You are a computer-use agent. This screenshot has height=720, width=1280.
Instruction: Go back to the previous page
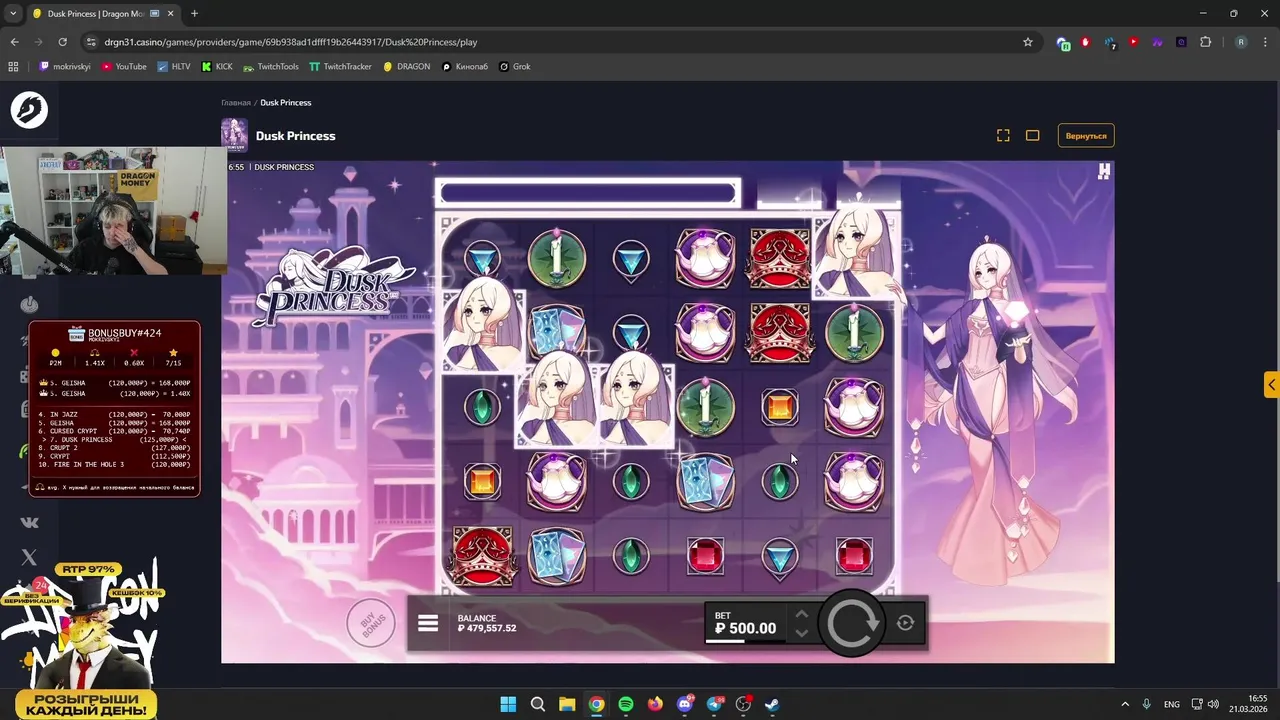[14, 42]
